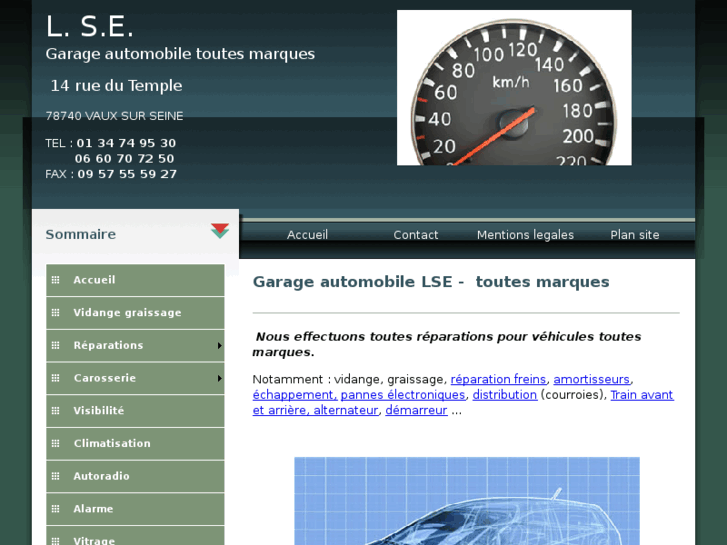Image resolution: width=727 pixels, height=545 pixels.
Task: Click 78740 VAUX SUR SEINE text
Action: coord(115,116)
